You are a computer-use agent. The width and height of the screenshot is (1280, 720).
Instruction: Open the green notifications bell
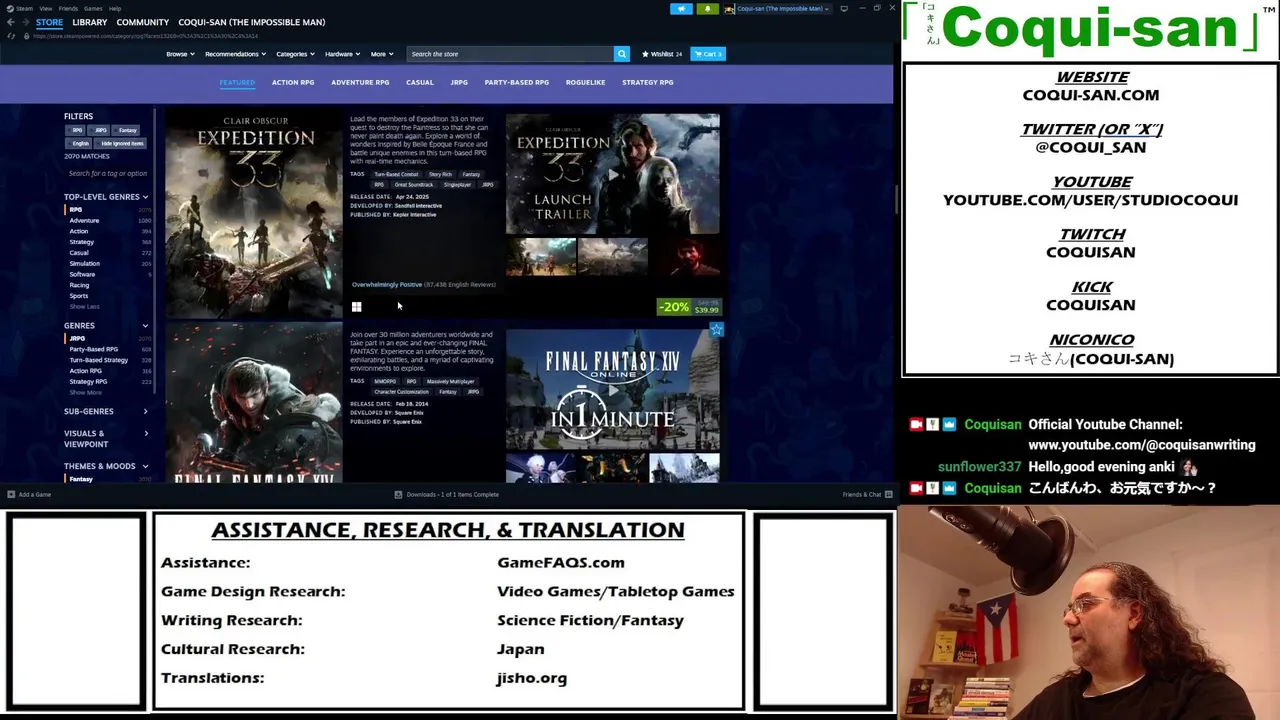coord(707,9)
